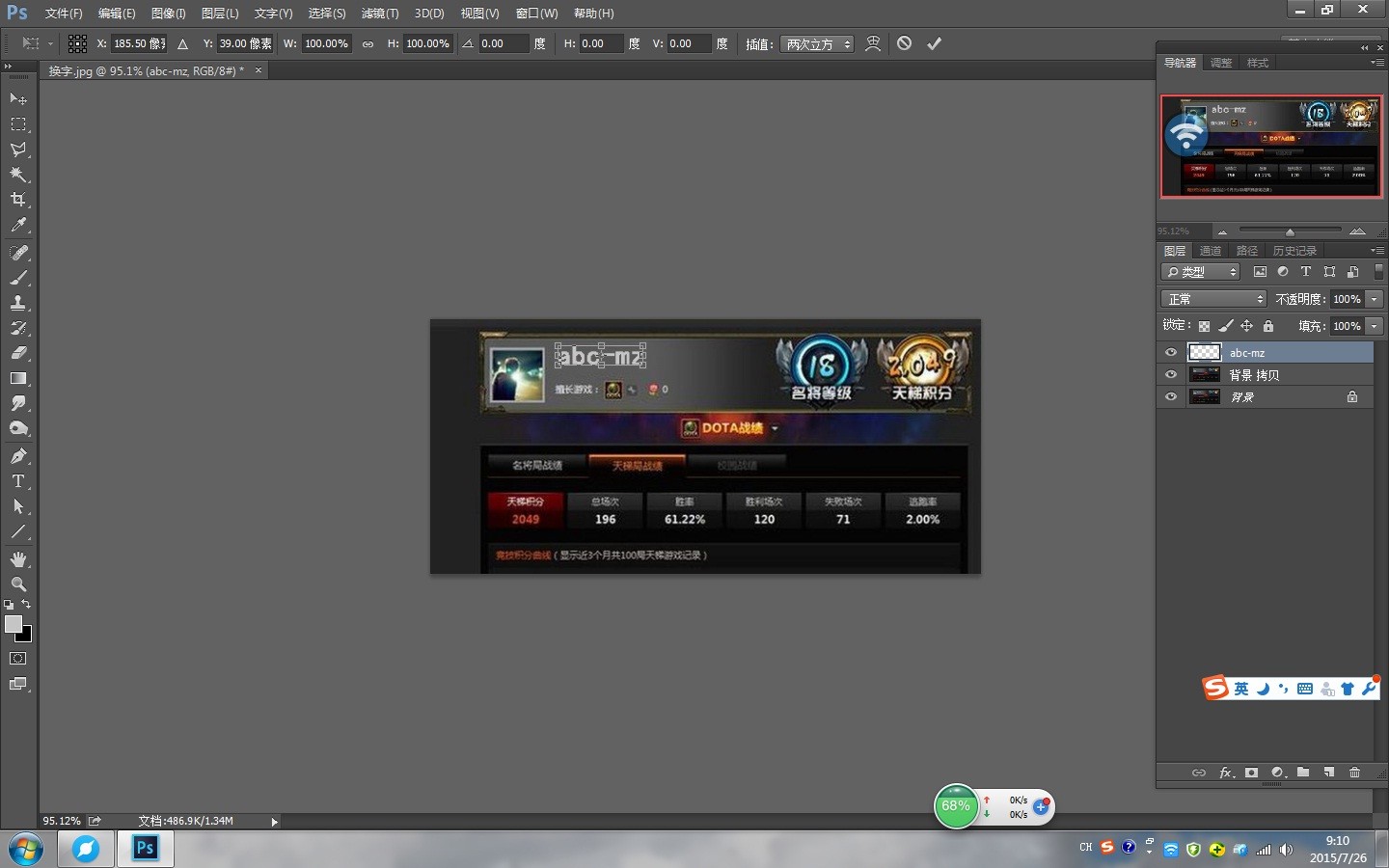
Task: Open the status bar info arrow
Action: (275, 822)
